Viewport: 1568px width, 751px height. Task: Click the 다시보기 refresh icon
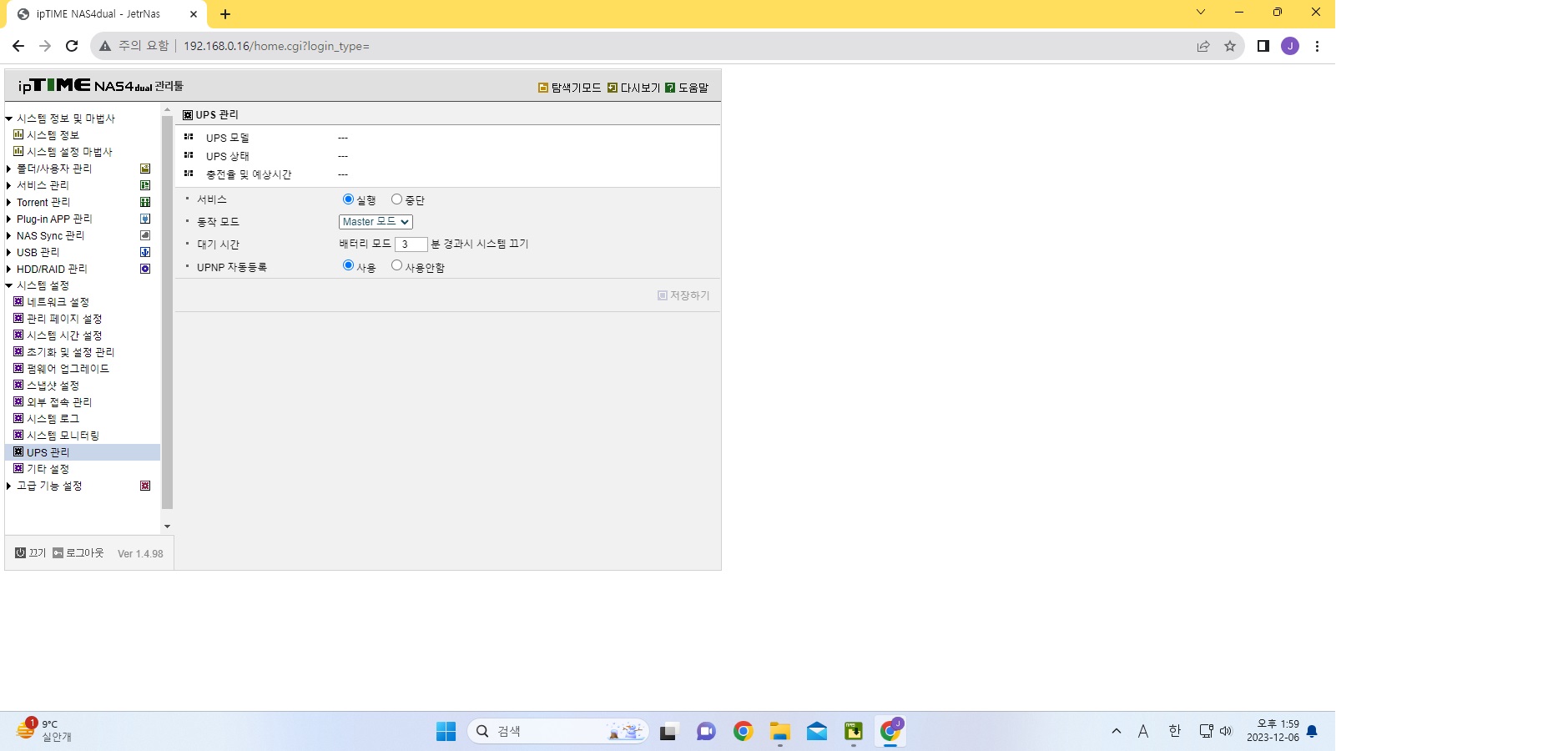(x=613, y=88)
